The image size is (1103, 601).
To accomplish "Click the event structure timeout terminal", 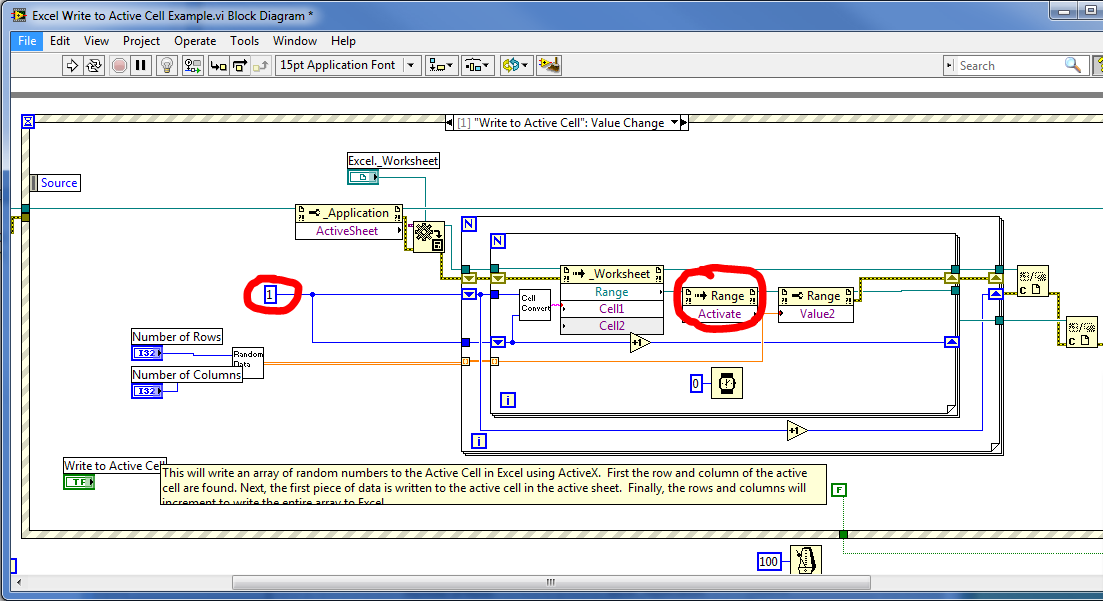I will click(27, 122).
